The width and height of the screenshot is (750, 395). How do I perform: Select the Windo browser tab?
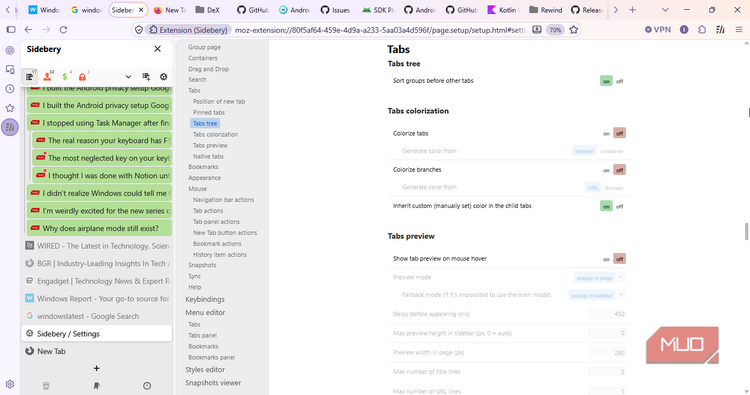44,10
